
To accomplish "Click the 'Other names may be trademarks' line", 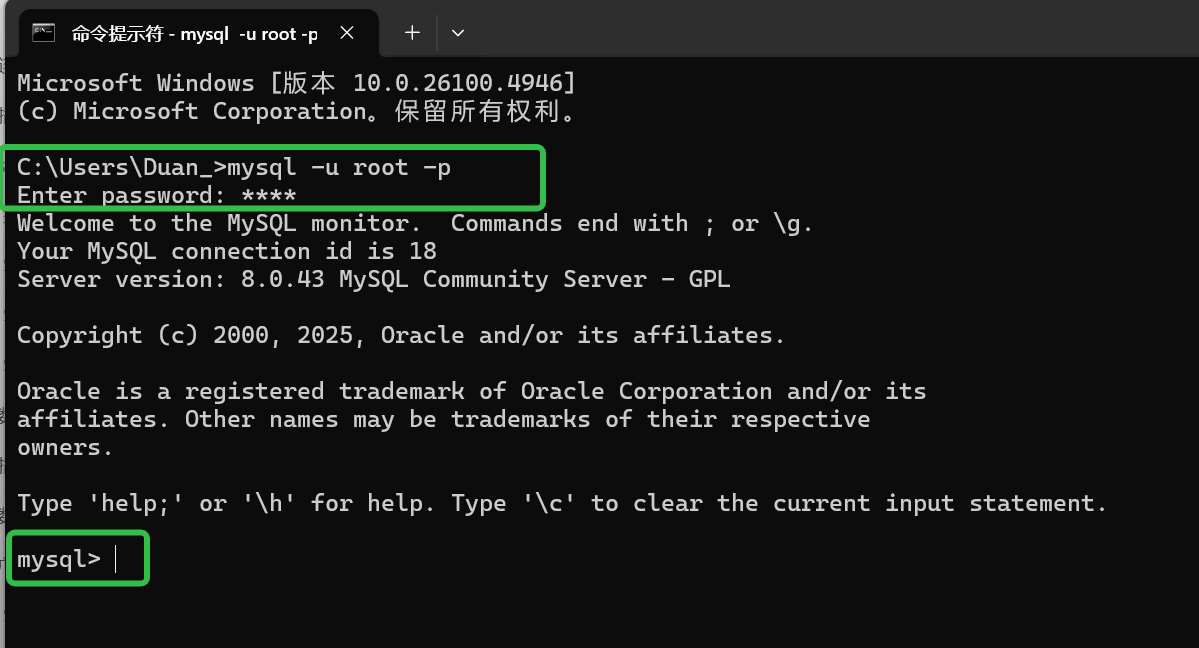I will coord(443,419).
